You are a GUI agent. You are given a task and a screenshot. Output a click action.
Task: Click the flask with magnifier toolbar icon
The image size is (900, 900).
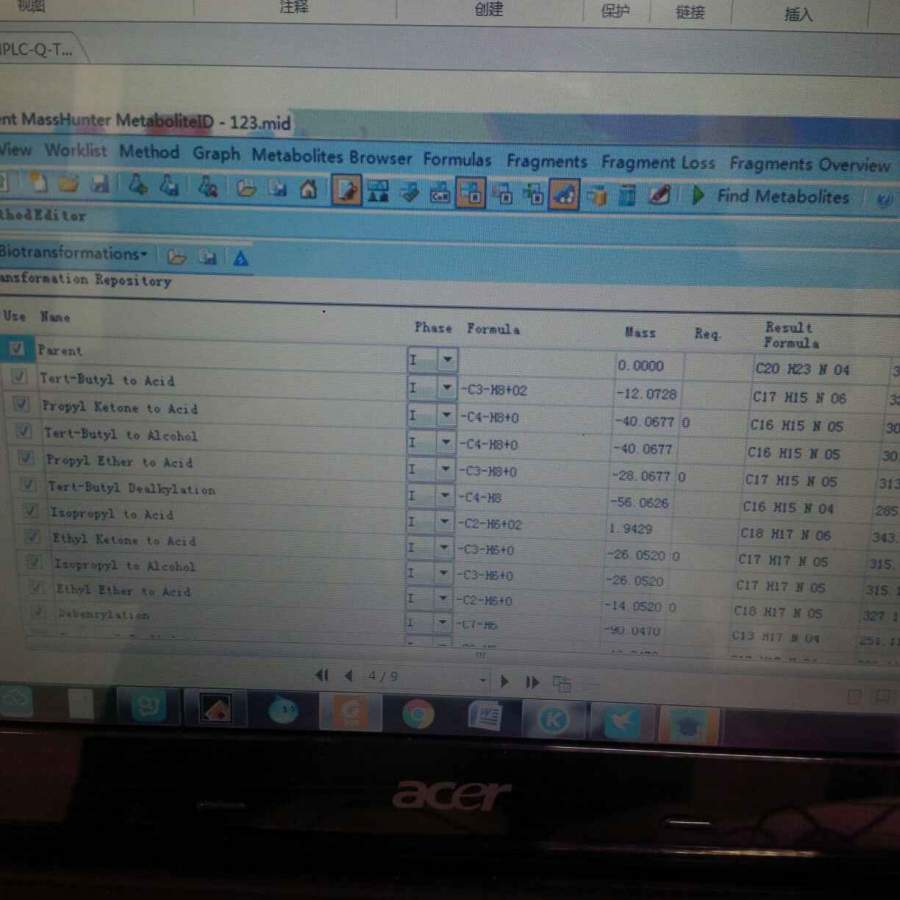(x=207, y=187)
